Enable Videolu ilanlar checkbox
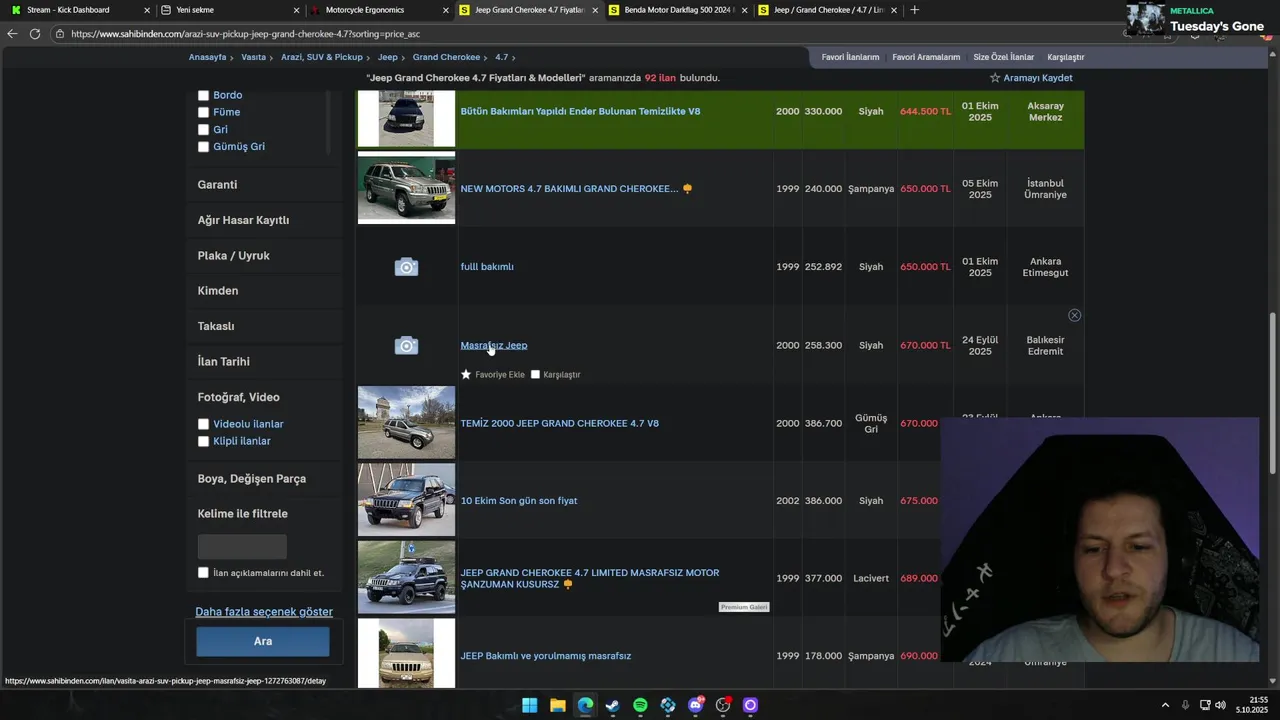Viewport: 1280px width, 720px height. pos(203,424)
